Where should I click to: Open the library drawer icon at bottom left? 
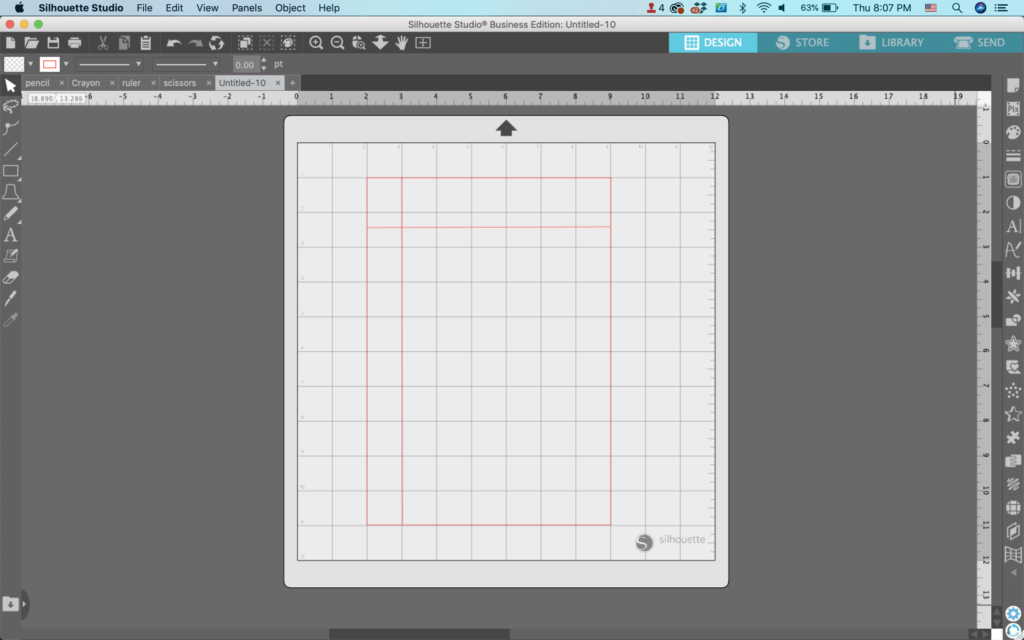point(10,604)
